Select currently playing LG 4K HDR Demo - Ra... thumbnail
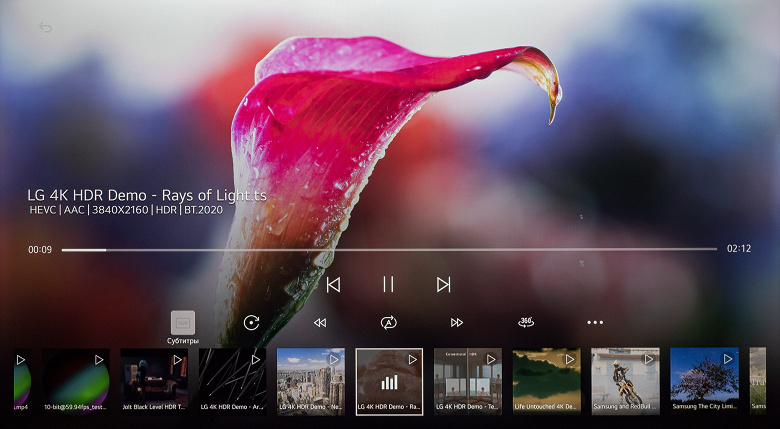This screenshot has height=429, width=780. pos(389,382)
